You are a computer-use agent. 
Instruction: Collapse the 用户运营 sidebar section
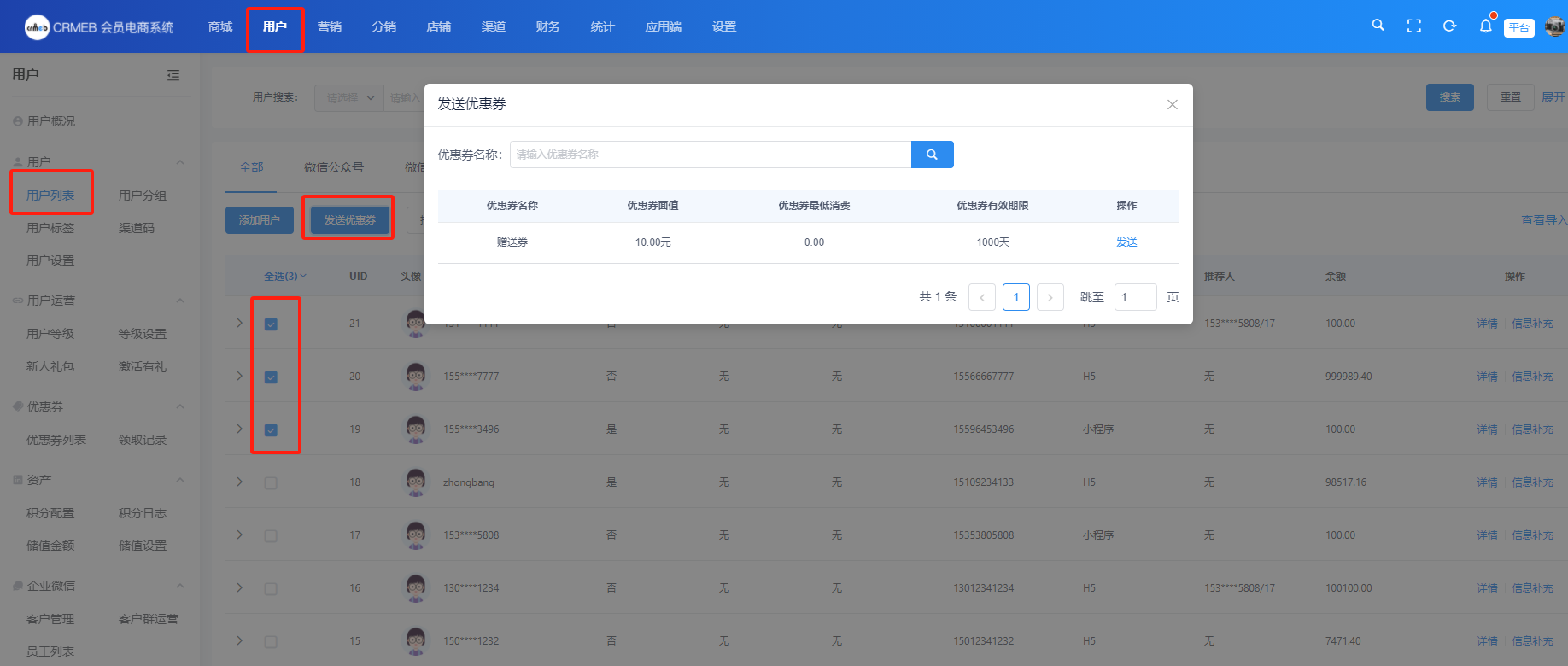click(180, 301)
